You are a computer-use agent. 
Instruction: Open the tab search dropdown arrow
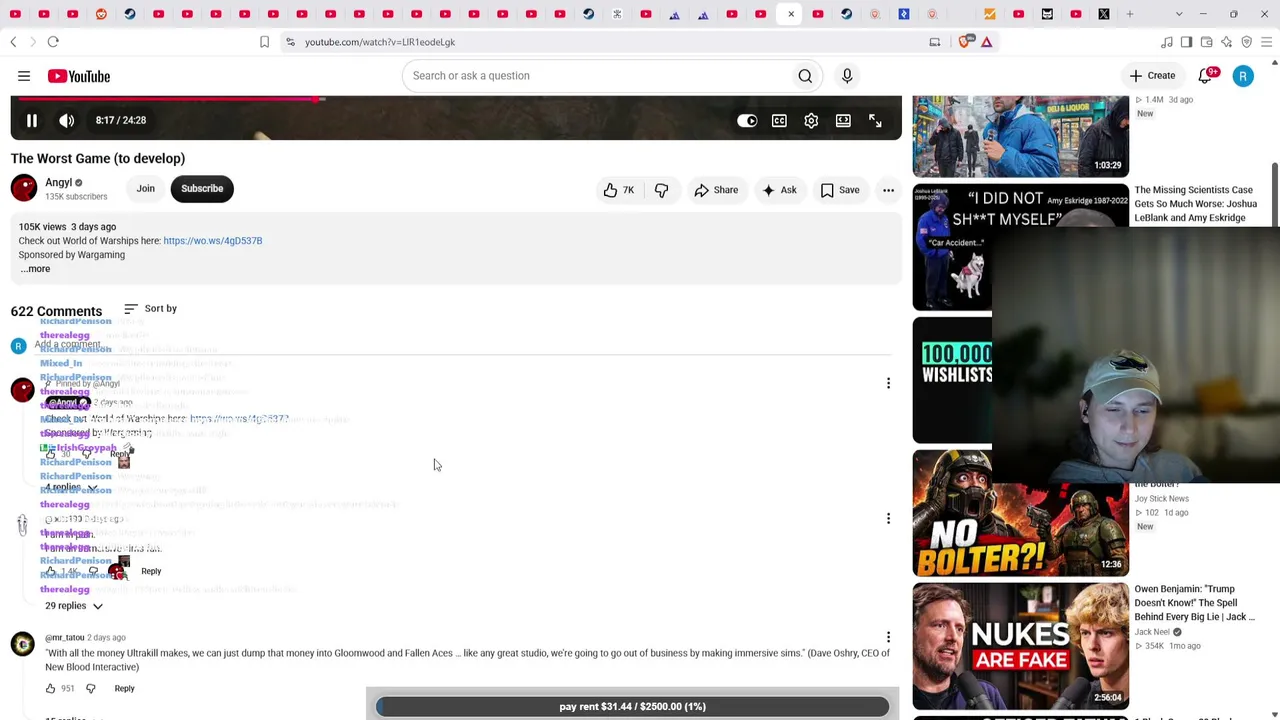(x=1179, y=14)
